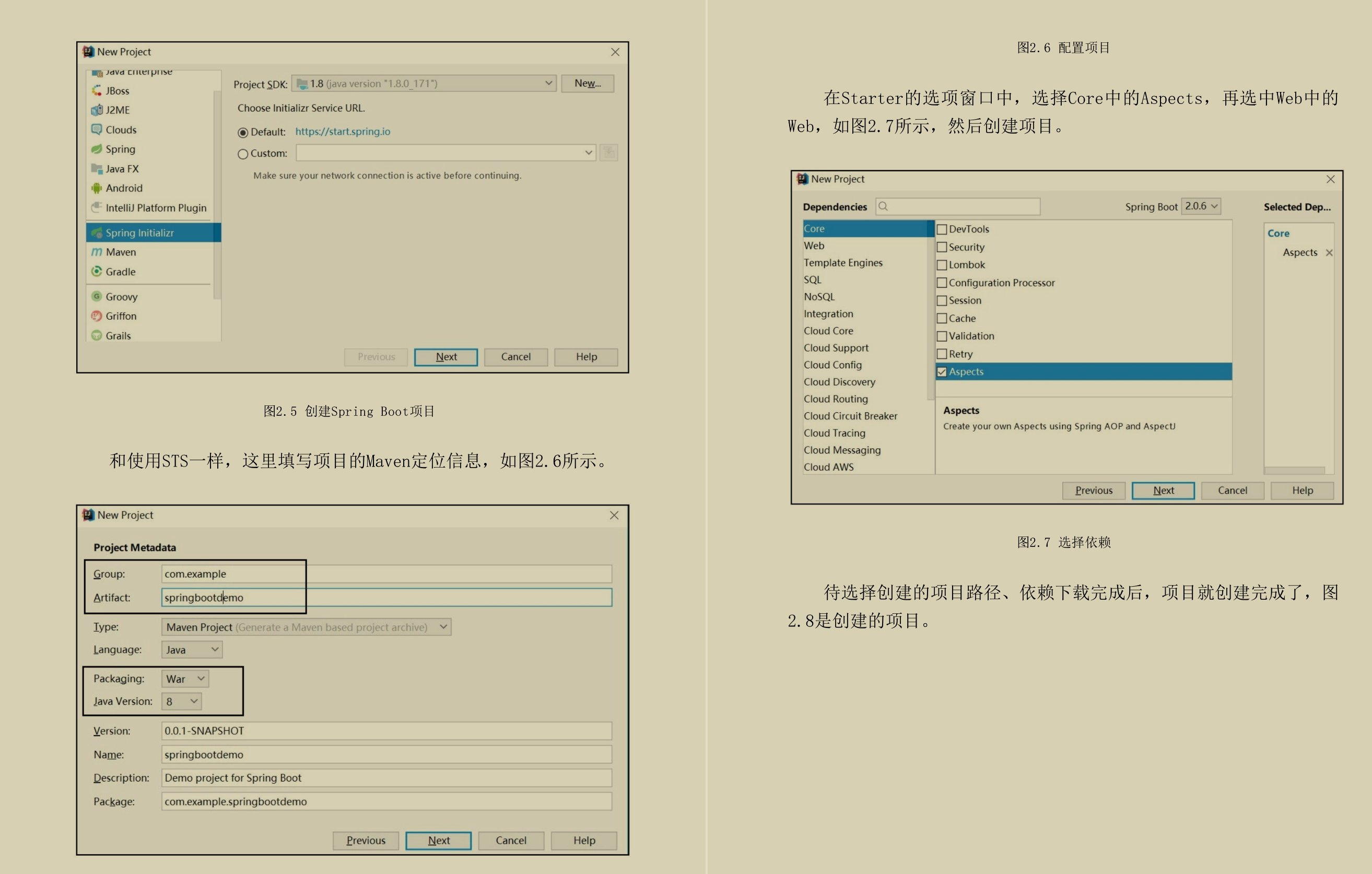1372x874 pixels.
Task: Open the https://start.spring.io link
Action: [x=343, y=132]
